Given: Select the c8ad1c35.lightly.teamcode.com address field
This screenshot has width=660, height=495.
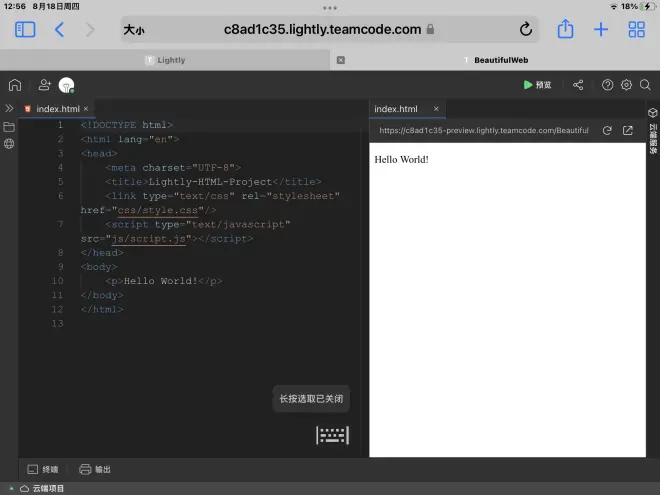Looking at the screenshot, I should (x=329, y=29).
